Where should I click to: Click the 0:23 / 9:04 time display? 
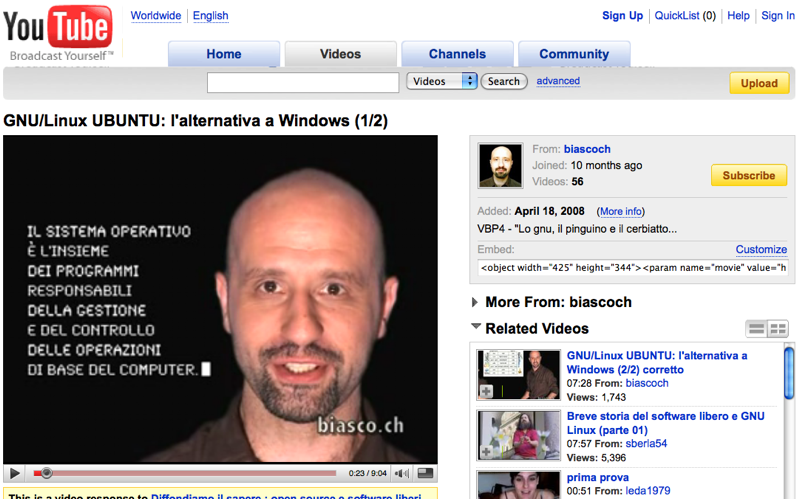[367, 473]
